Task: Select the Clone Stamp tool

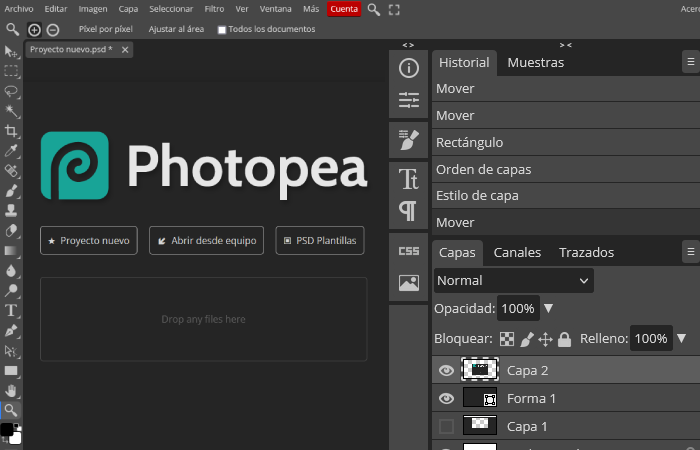Action: coord(11,210)
